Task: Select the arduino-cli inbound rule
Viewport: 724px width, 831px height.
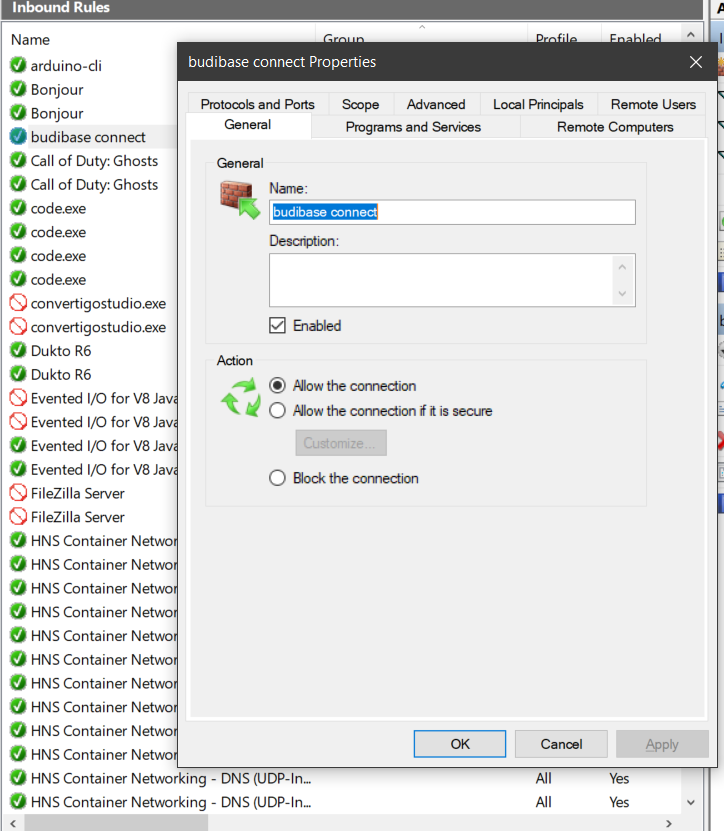Action: (66, 66)
